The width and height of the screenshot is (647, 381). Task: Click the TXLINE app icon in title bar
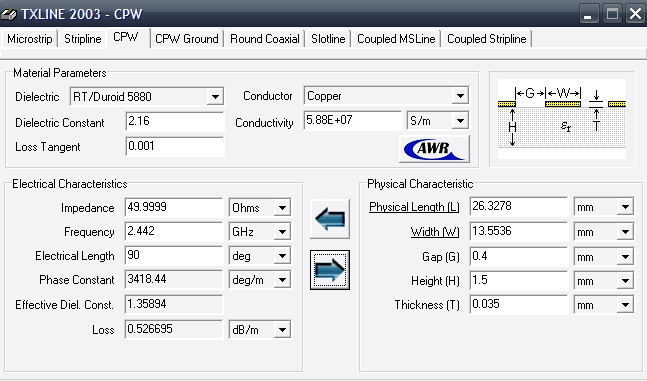[x=9, y=14]
